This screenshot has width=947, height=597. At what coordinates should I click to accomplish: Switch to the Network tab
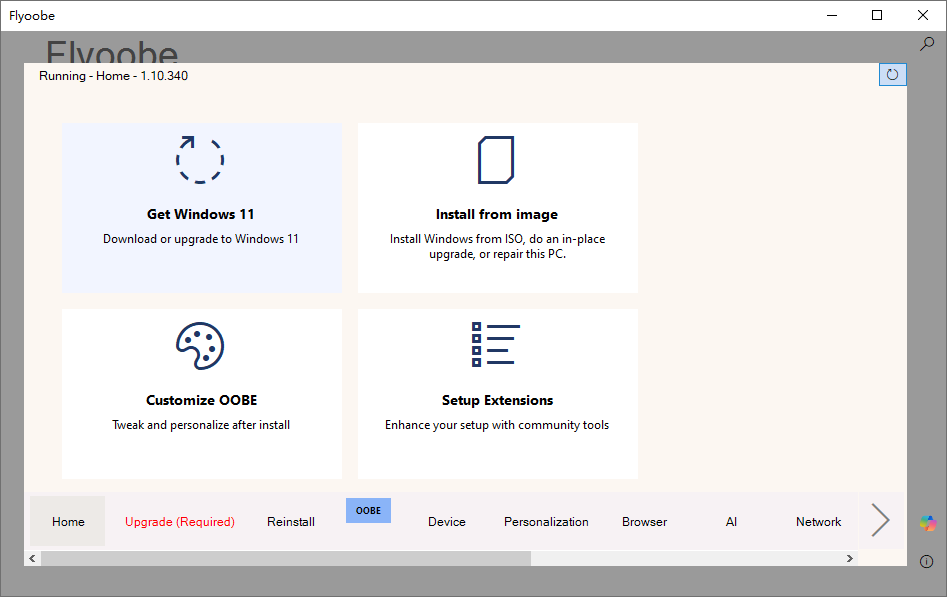[818, 521]
